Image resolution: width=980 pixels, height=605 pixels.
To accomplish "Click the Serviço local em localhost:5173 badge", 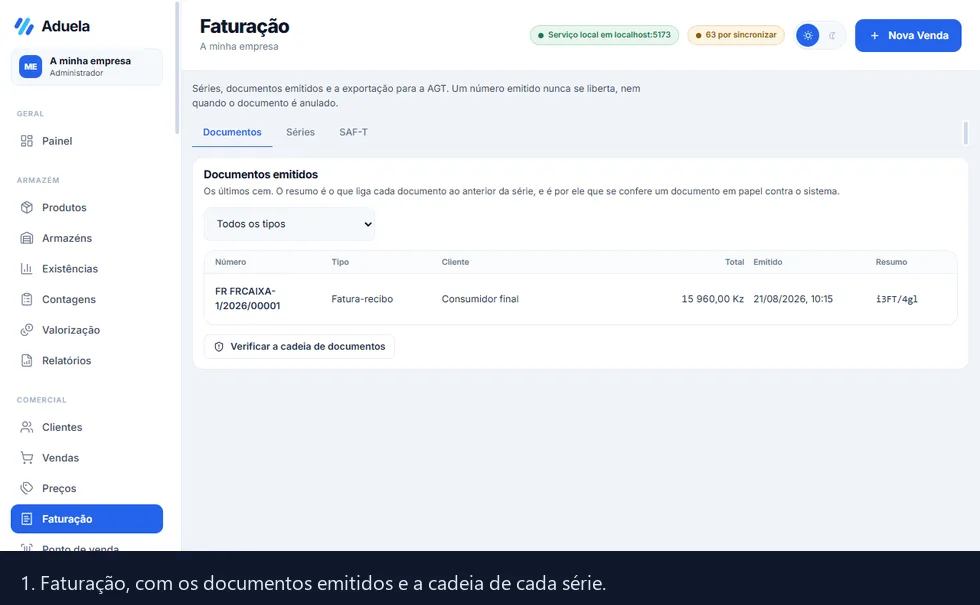I will pyautogui.click(x=604, y=35).
